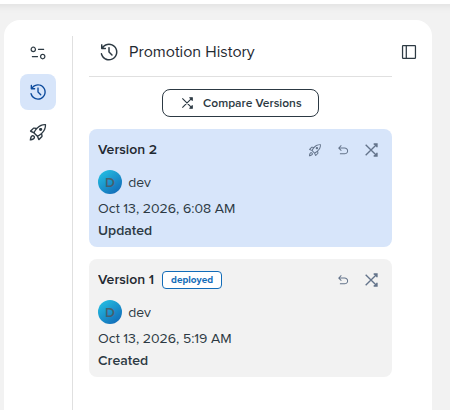Deploy Version 2 with rocket icon
The width and height of the screenshot is (450, 410).
point(315,150)
